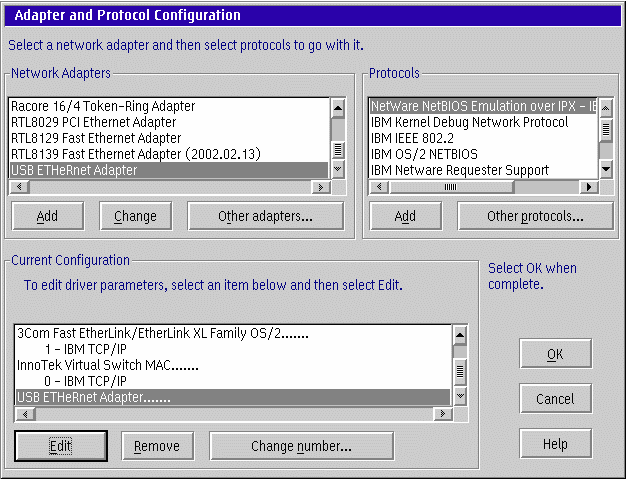Screen dimensions: 628x480
Task: Select IBM Netware Requester Support
Action: coord(483,170)
